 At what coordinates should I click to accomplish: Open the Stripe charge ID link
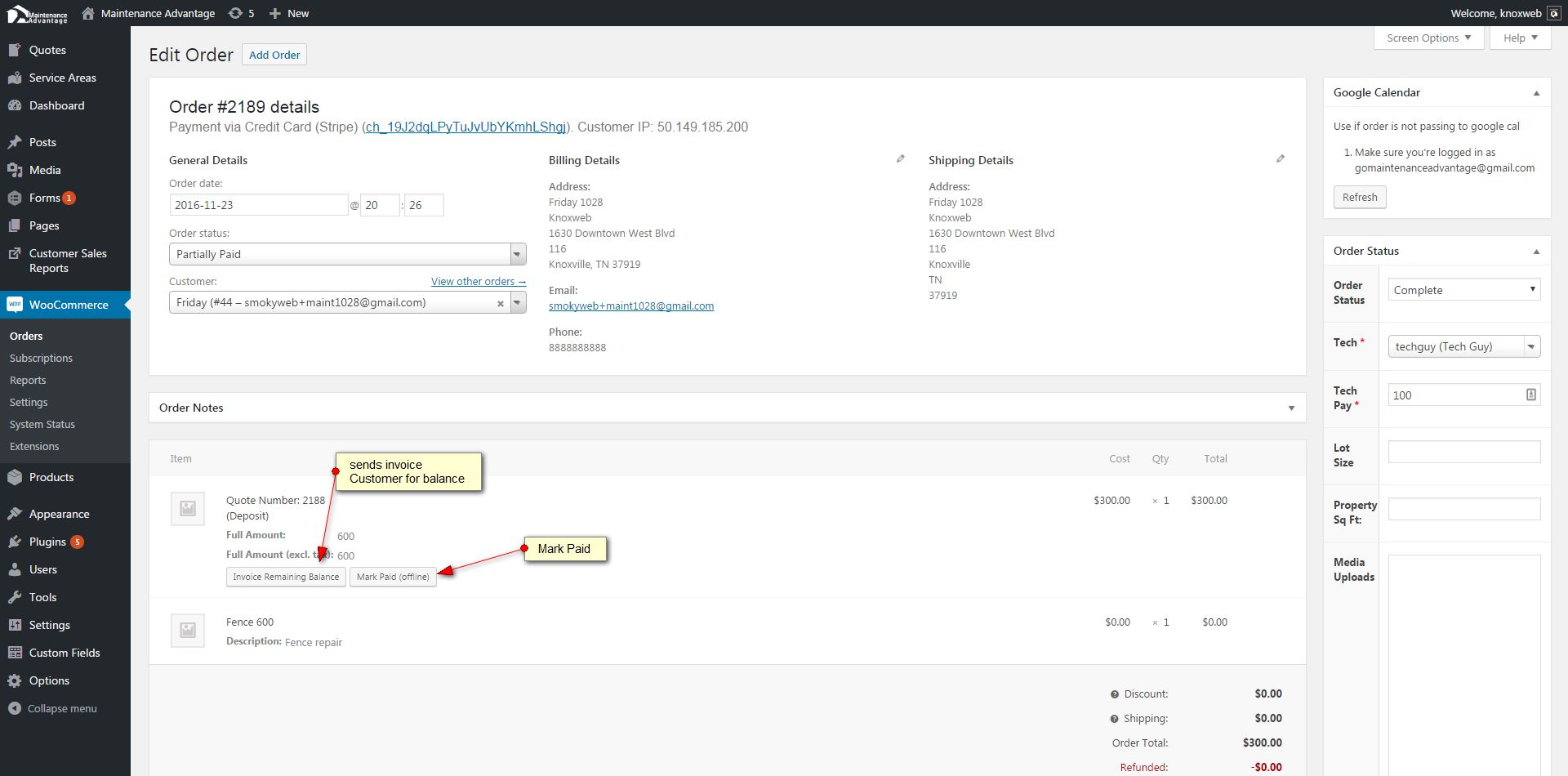pyautogui.click(x=465, y=127)
